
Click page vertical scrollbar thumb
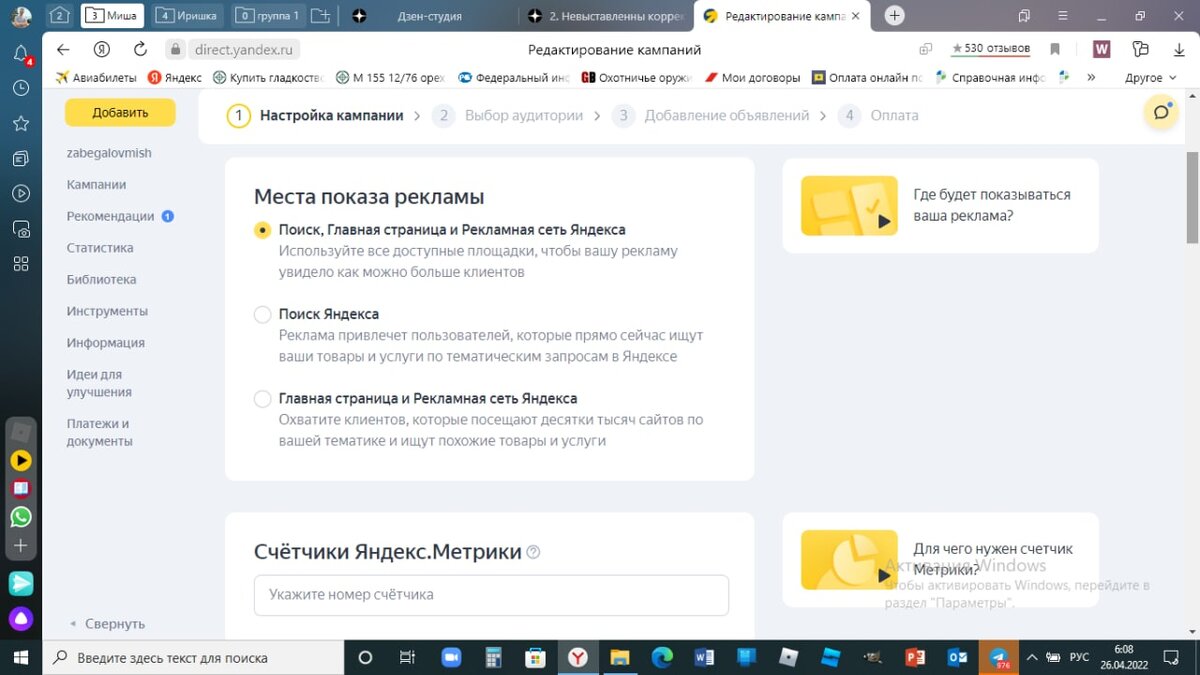coord(1192,197)
